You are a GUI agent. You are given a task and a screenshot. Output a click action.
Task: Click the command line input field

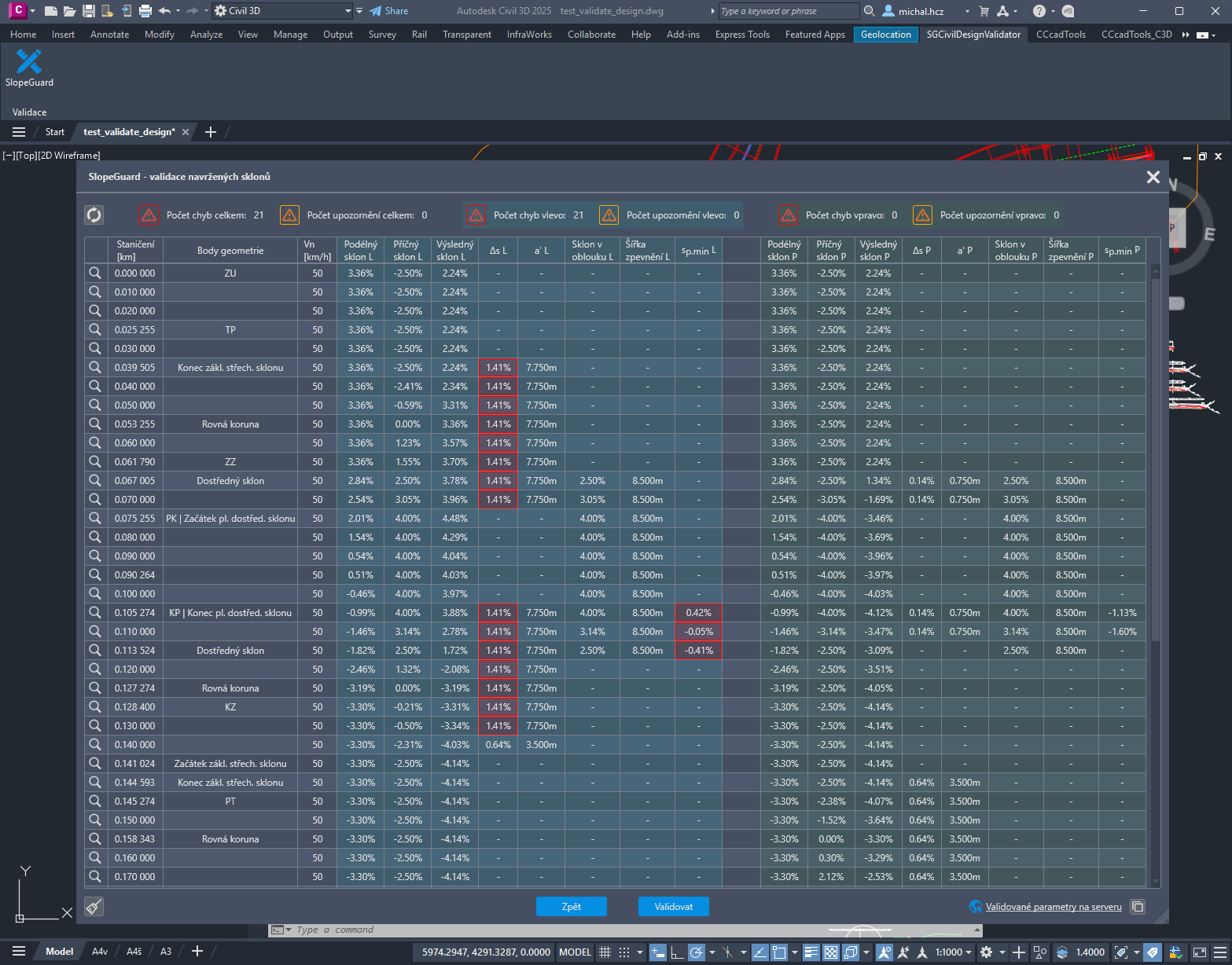(x=550, y=930)
